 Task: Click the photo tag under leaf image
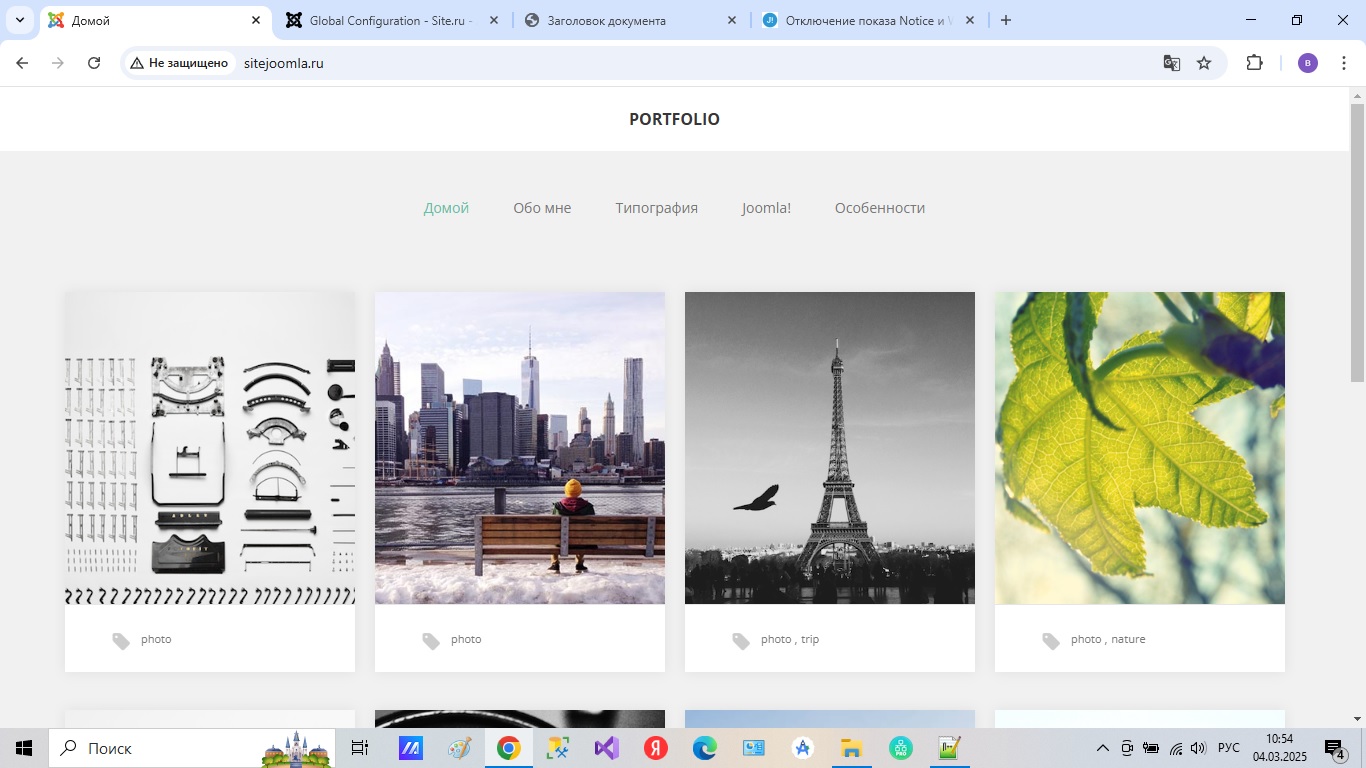(1086, 639)
